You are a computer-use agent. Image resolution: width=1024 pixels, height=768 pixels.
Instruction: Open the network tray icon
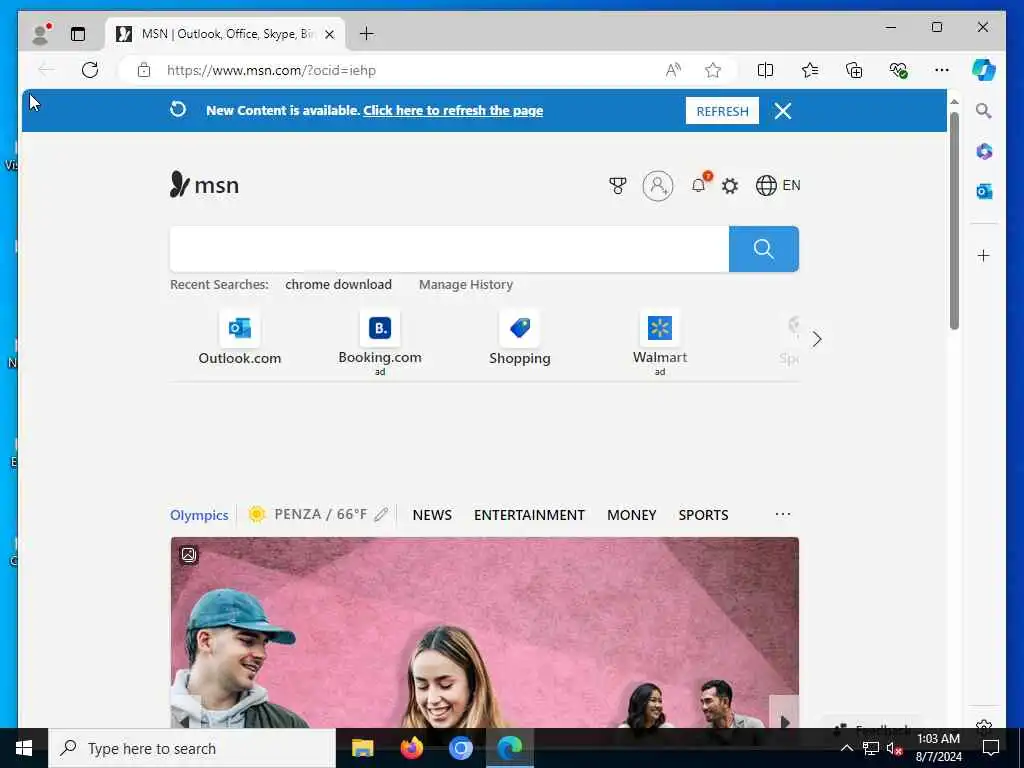[871, 748]
